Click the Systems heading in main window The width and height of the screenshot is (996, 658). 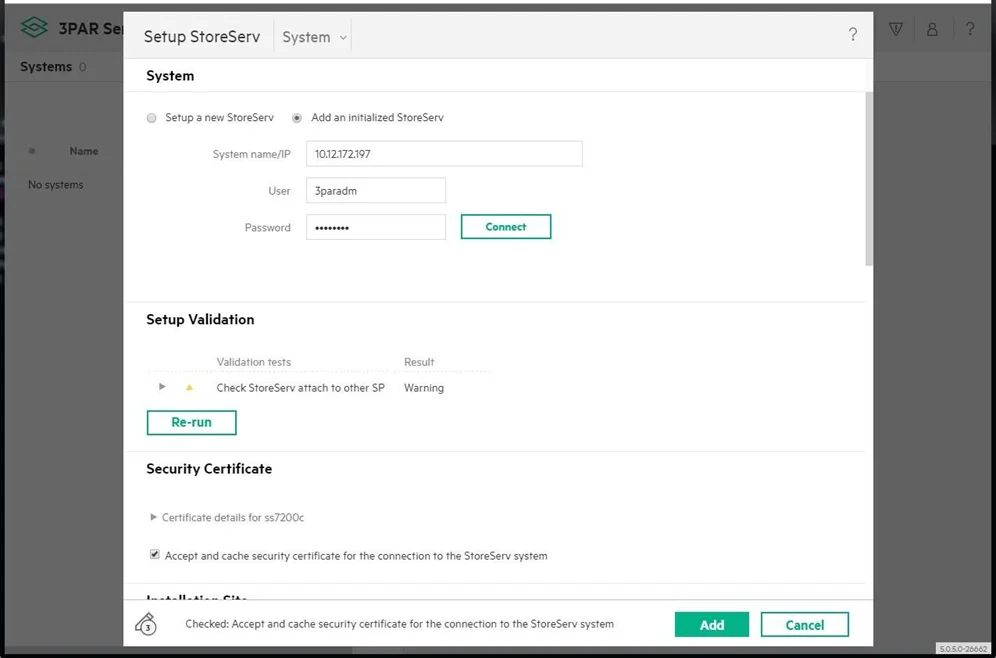tap(46, 67)
